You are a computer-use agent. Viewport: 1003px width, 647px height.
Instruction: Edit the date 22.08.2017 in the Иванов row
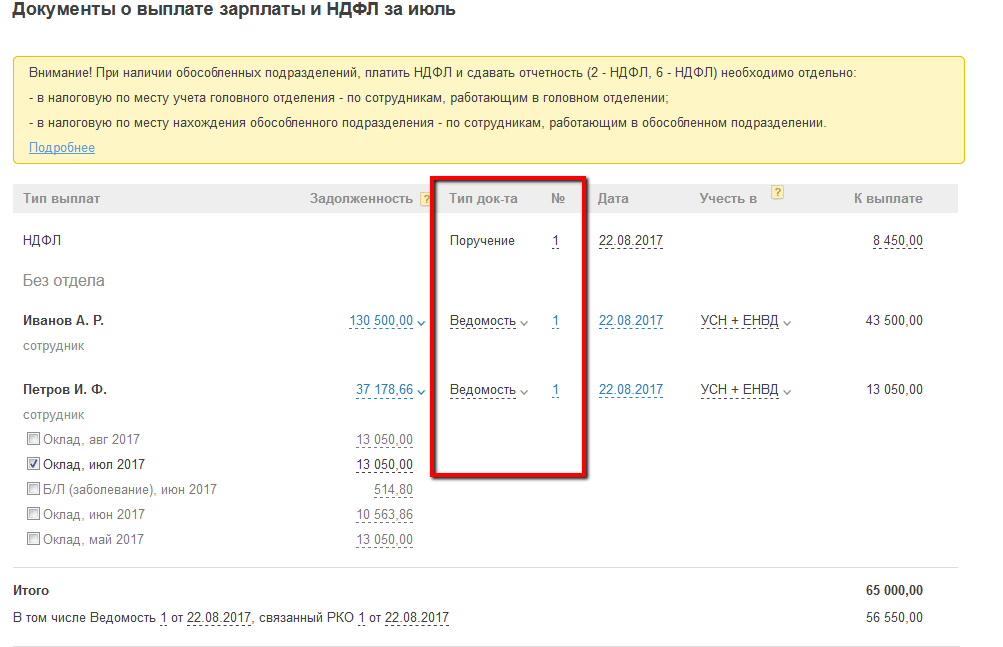click(x=631, y=321)
